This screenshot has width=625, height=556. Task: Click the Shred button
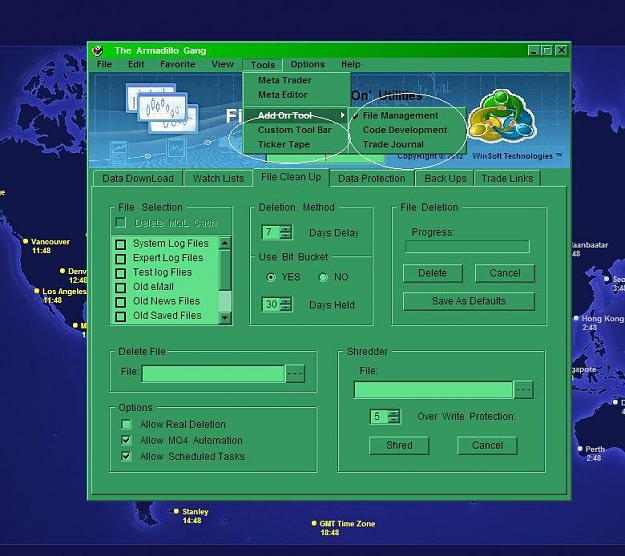[x=399, y=445]
